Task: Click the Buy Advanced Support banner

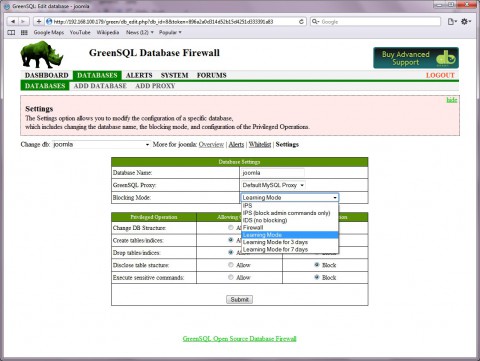Action: click(x=416, y=58)
